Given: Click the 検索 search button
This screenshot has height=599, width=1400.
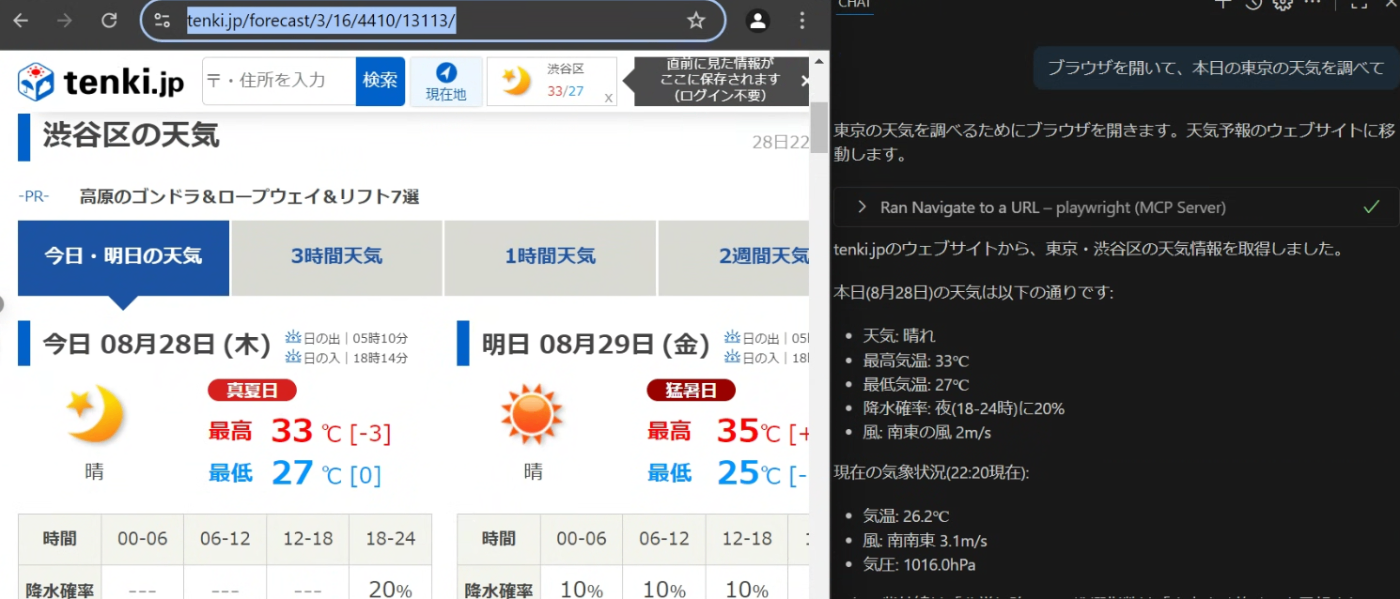Looking at the screenshot, I should click(x=380, y=81).
